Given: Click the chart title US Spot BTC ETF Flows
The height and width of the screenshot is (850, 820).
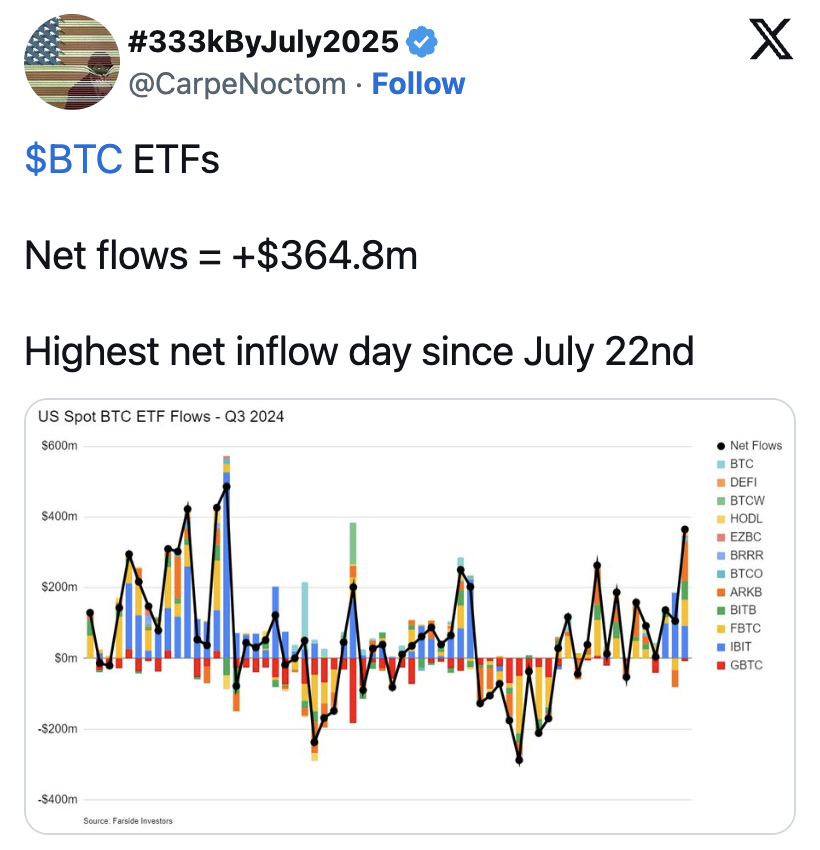Looking at the screenshot, I should point(161,417).
